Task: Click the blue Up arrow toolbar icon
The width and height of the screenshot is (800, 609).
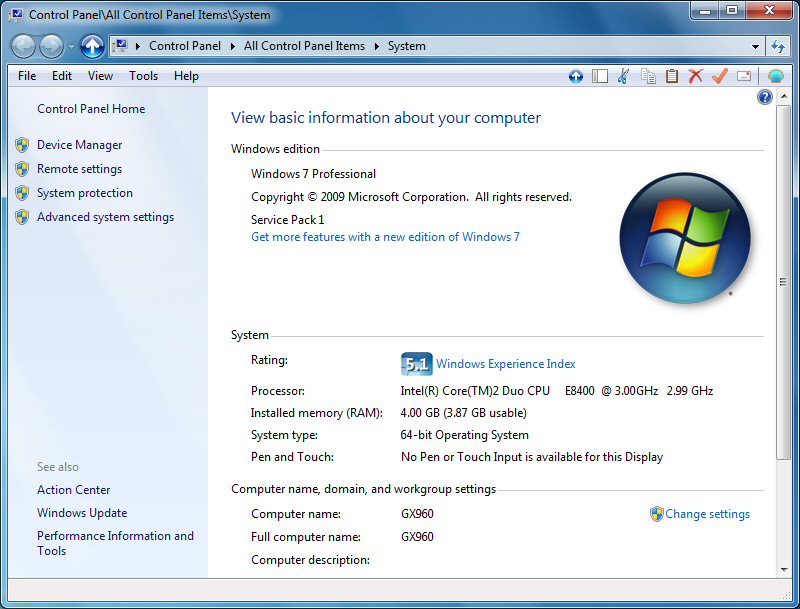Action: pos(576,76)
